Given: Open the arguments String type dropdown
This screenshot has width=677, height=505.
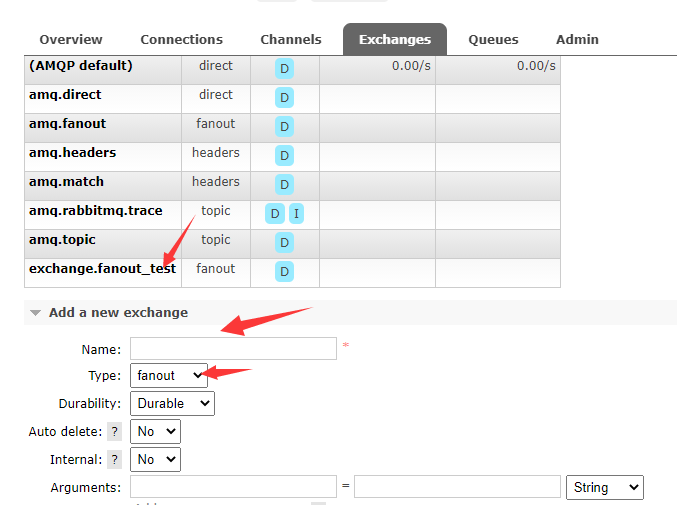Looking at the screenshot, I should (x=604, y=488).
